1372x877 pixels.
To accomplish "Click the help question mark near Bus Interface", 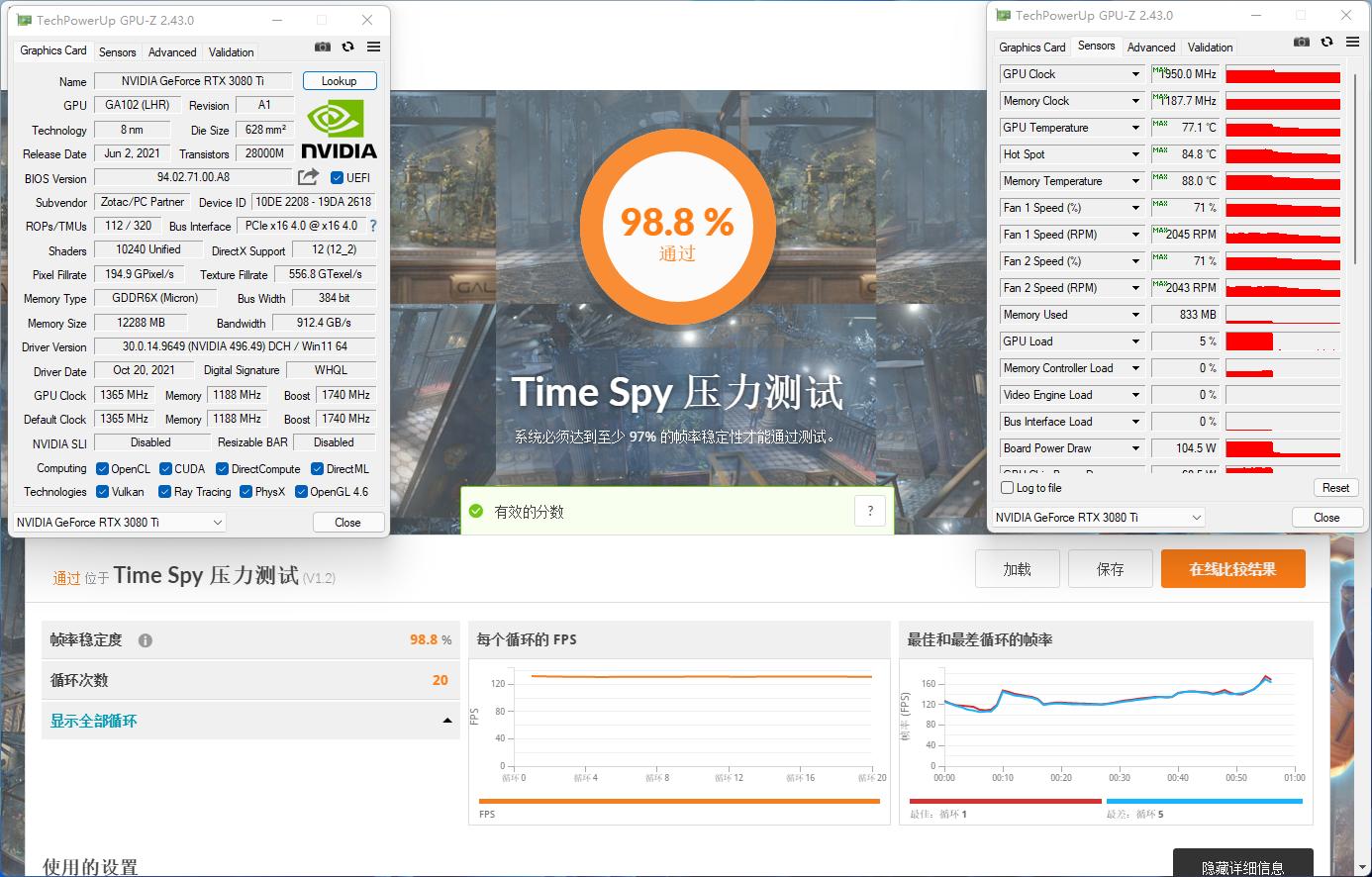I will [371, 225].
